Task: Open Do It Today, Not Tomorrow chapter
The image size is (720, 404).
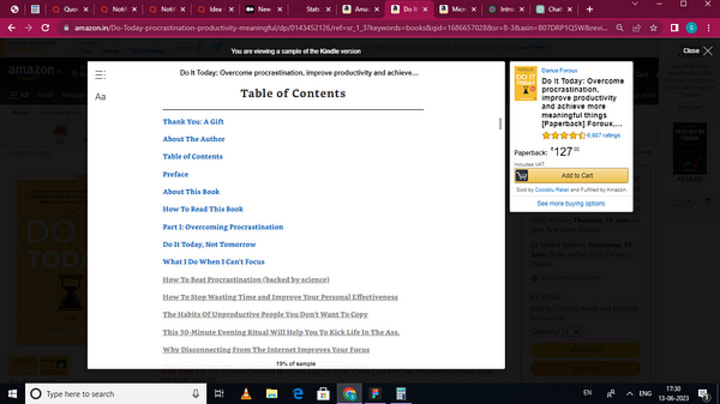Action: point(209,244)
